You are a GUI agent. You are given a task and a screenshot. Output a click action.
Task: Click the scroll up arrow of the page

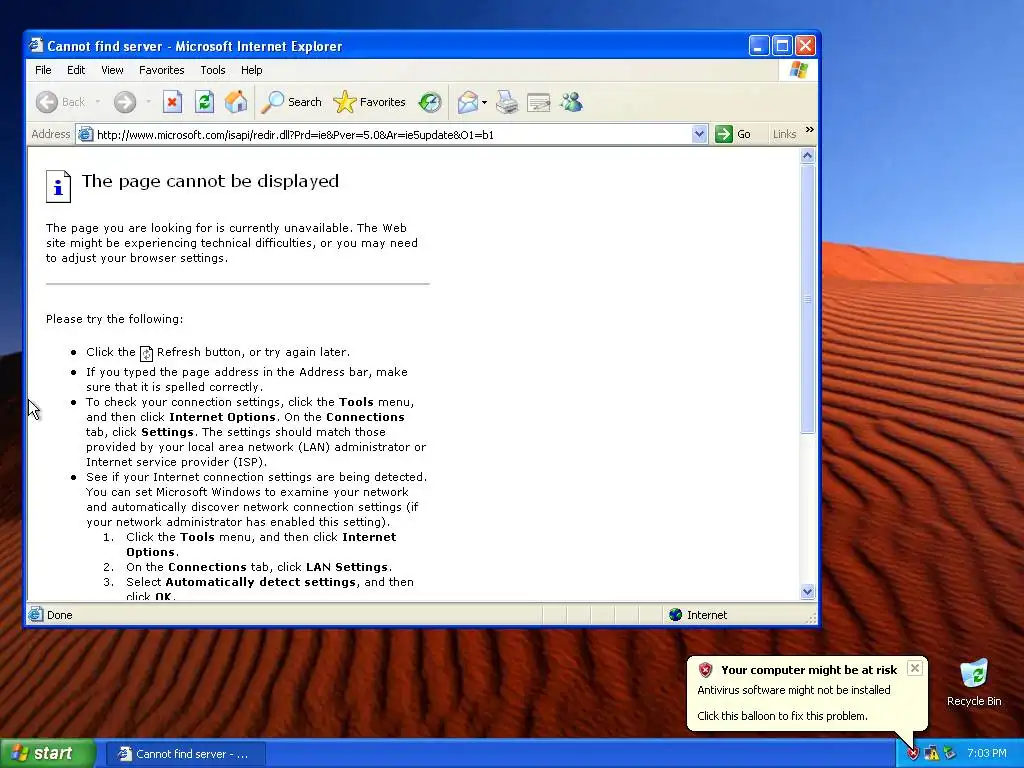[x=807, y=155]
